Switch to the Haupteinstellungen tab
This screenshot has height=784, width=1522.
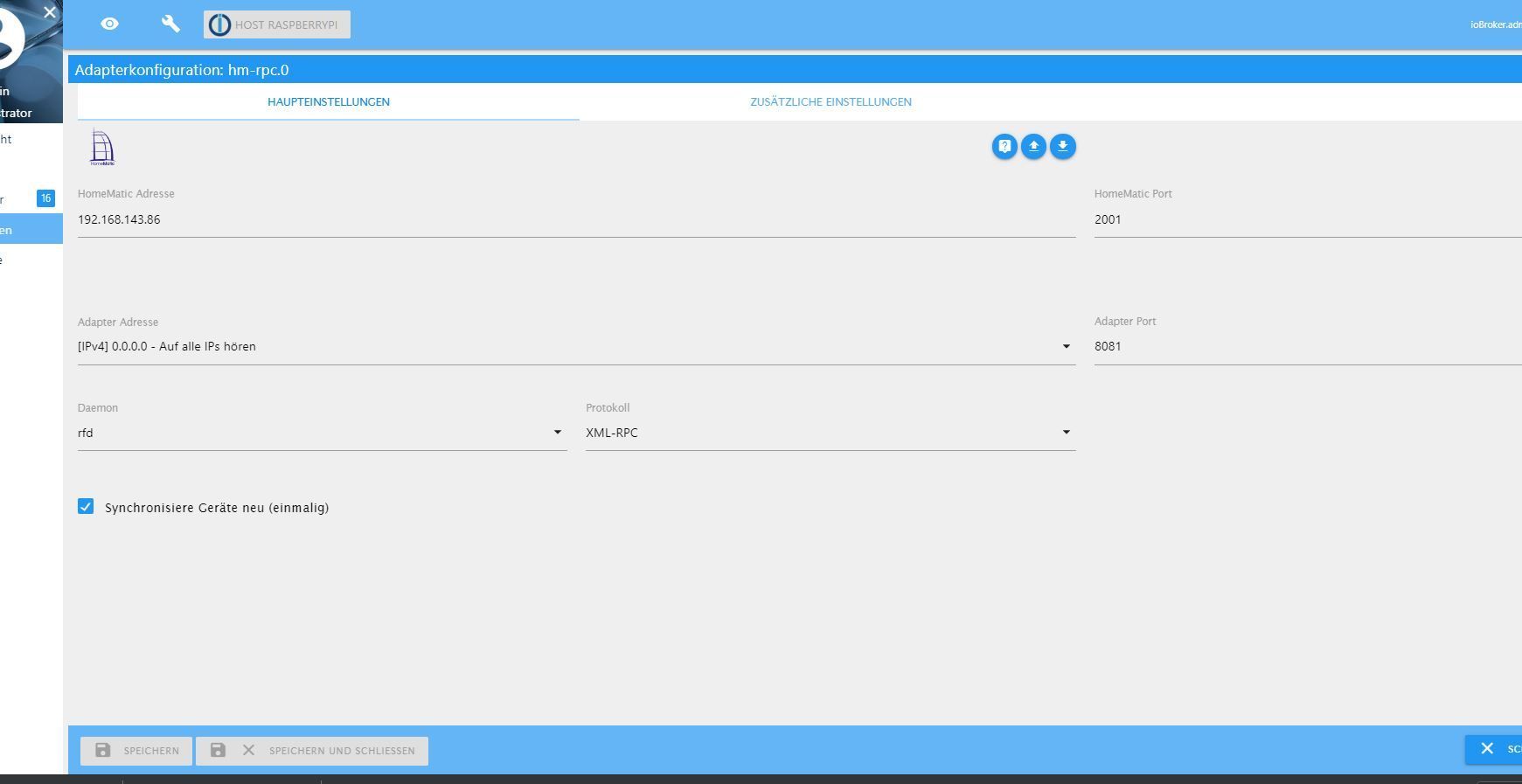tap(329, 102)
